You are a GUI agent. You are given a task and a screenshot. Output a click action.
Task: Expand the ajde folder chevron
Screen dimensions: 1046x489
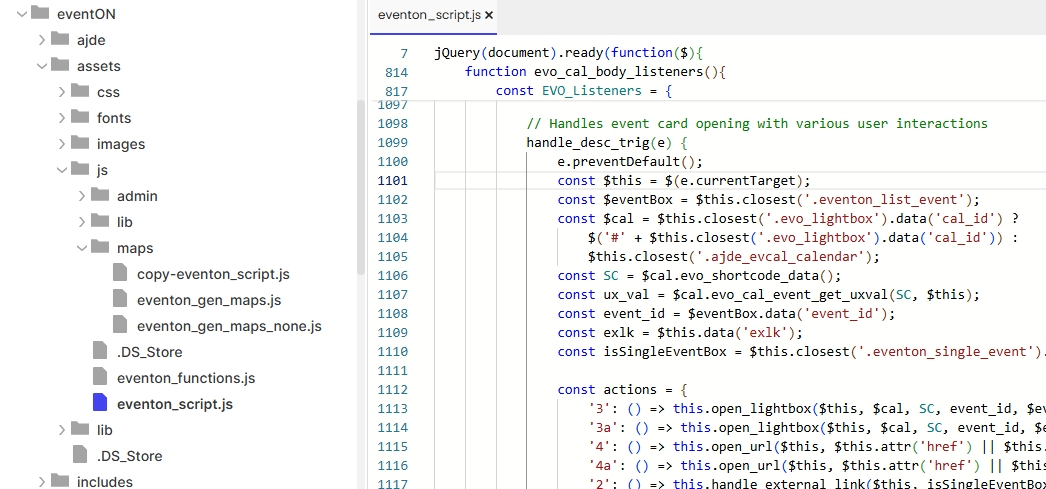pyautogui.click(x=42, y=40)
